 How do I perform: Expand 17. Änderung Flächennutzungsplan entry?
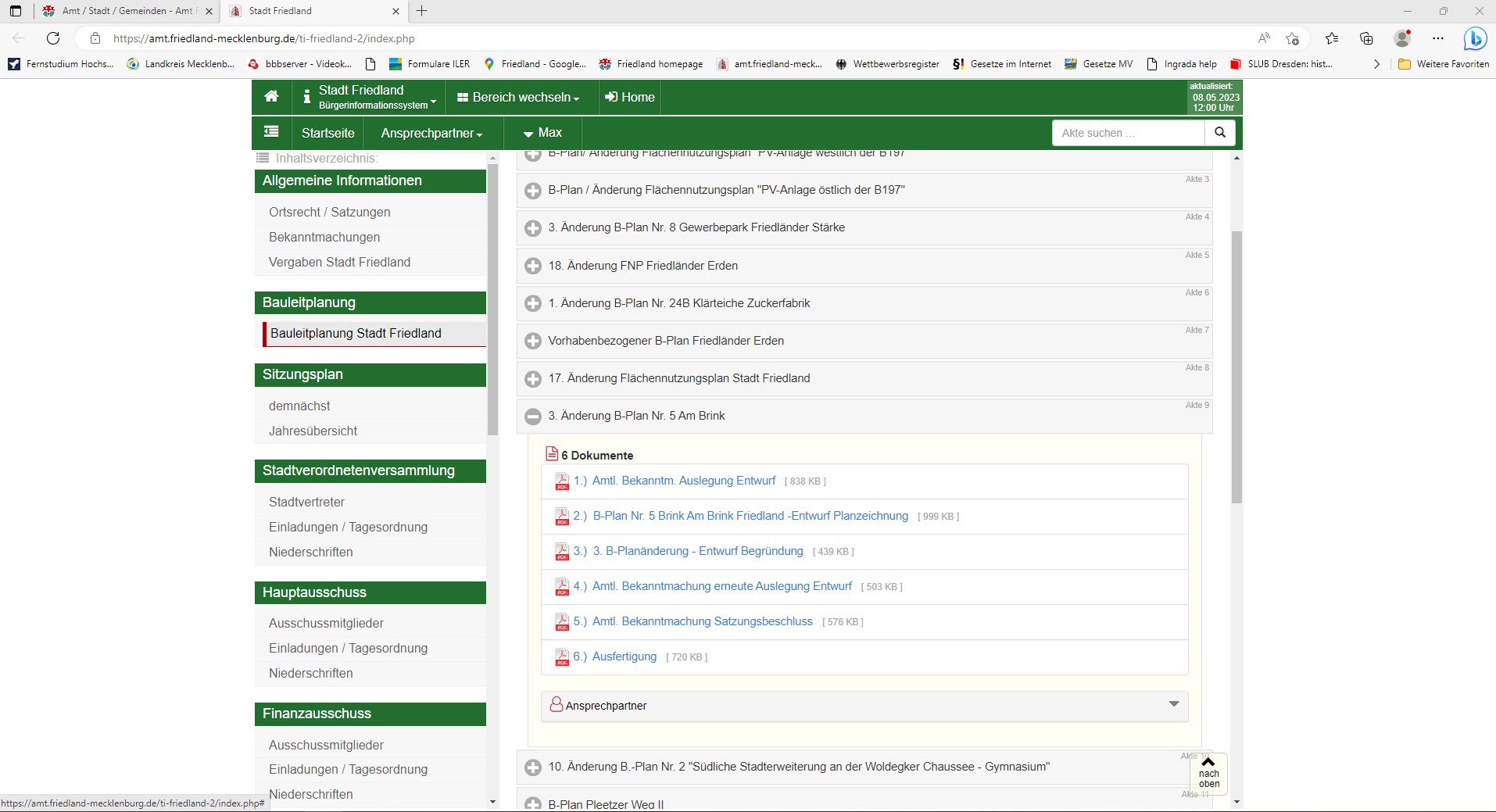(x=533, y=378)
